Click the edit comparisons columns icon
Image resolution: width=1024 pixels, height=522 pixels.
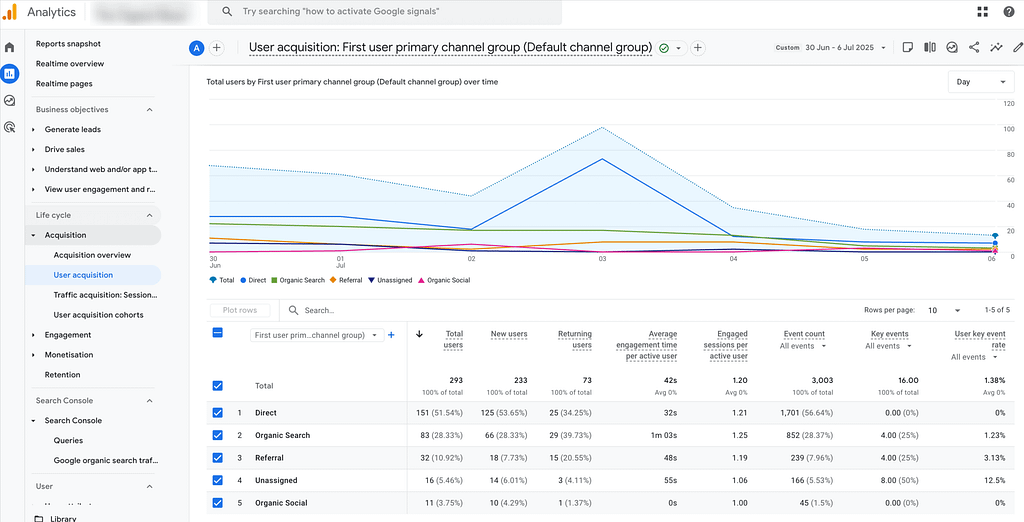tap(930, 47)
